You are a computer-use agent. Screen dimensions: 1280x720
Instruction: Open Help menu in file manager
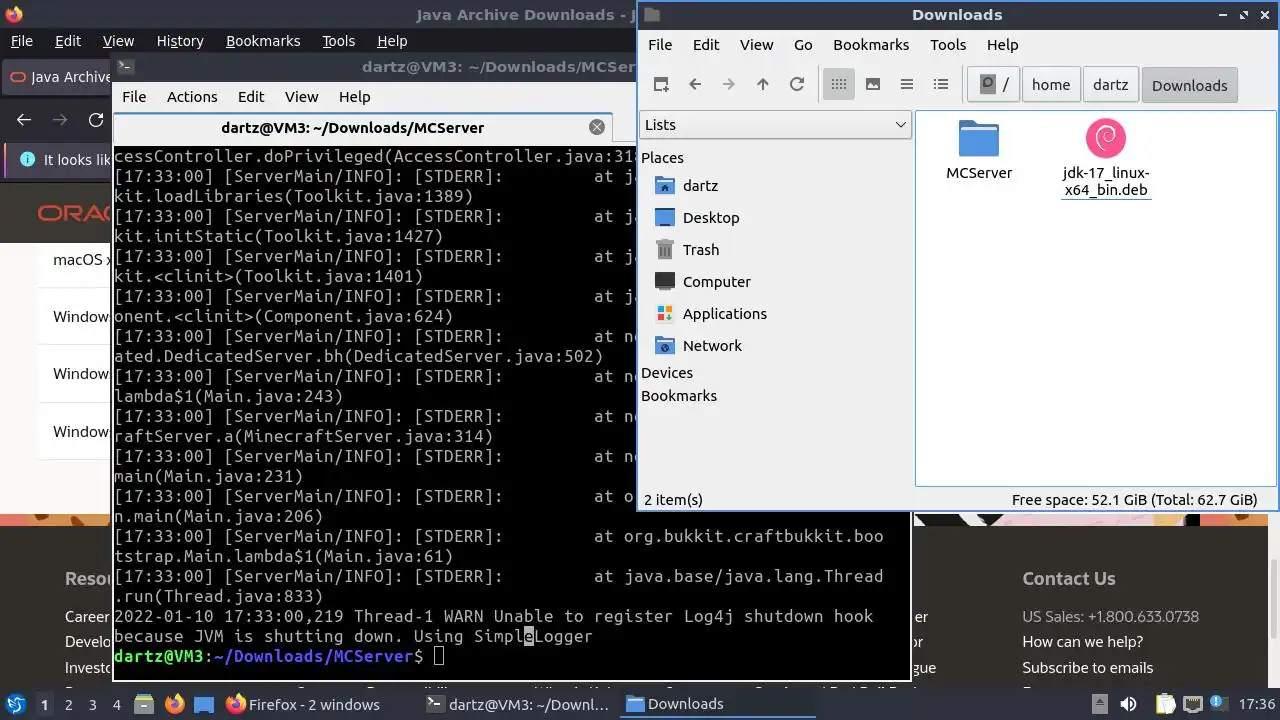pyautogui.click(x=1002, y=45)
